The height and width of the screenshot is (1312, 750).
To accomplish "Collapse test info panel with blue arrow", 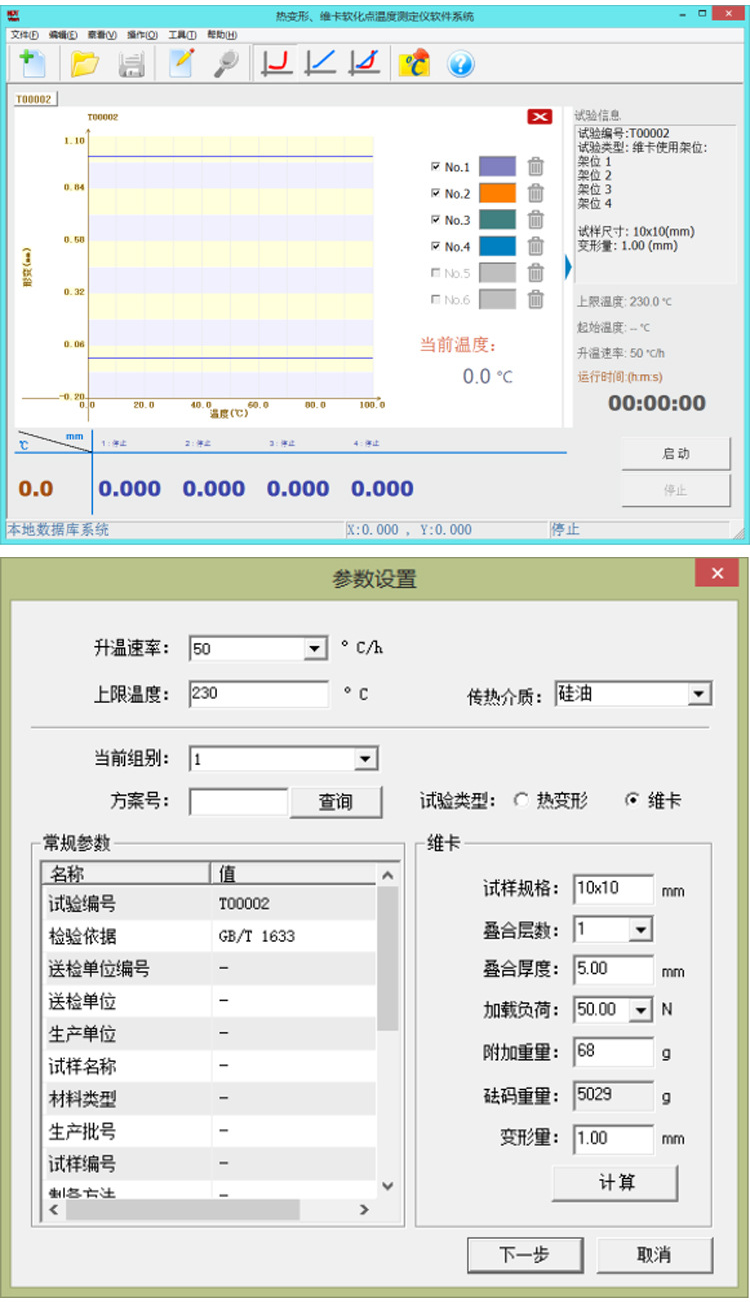I will click(x=568, y=268).
